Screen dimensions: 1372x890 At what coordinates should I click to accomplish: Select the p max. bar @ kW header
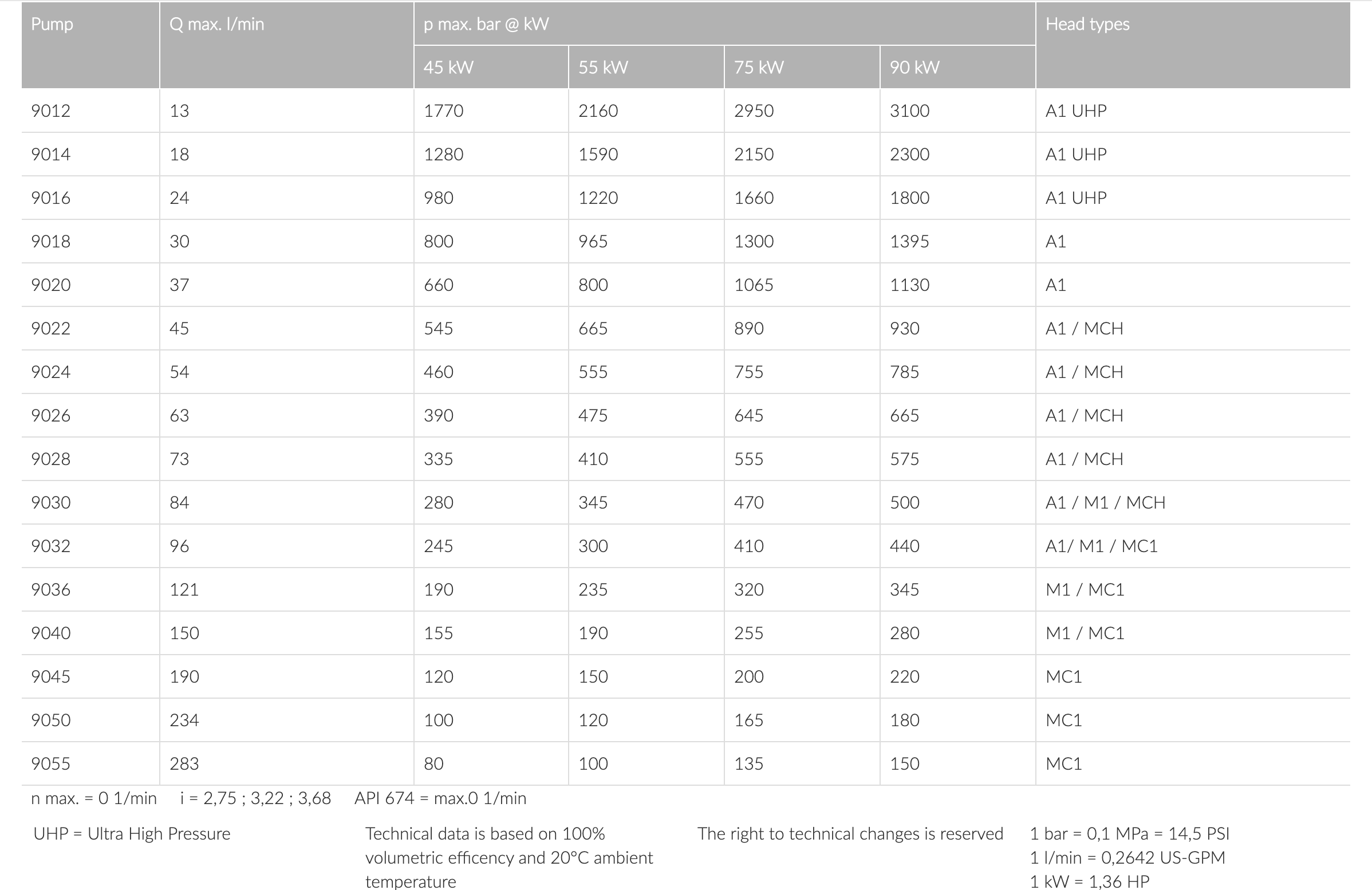coord(486,24)
